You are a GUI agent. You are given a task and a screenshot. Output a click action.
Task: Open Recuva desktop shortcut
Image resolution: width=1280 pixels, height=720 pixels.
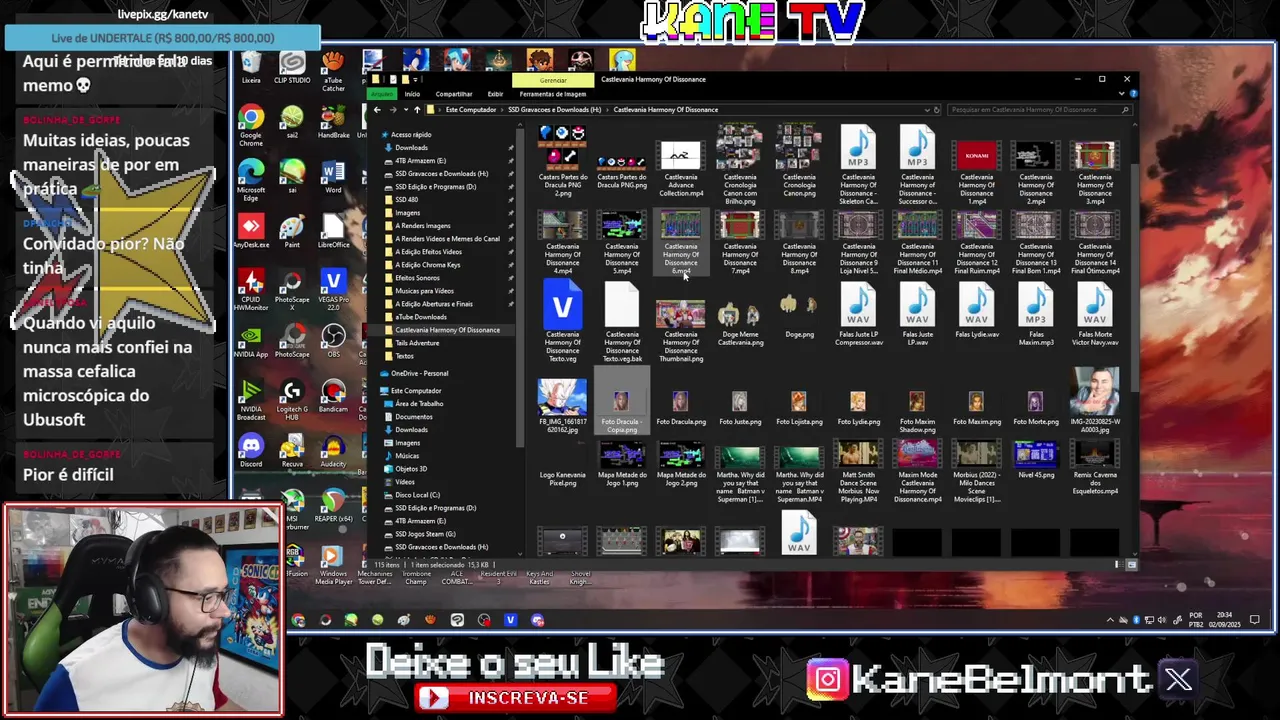[292, 451]
